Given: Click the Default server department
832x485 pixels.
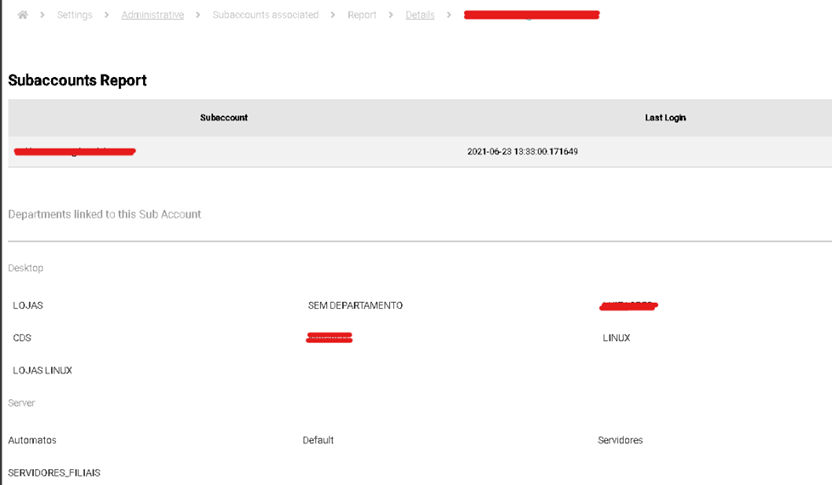Looking at the screenshot, I should coord(318,440).
